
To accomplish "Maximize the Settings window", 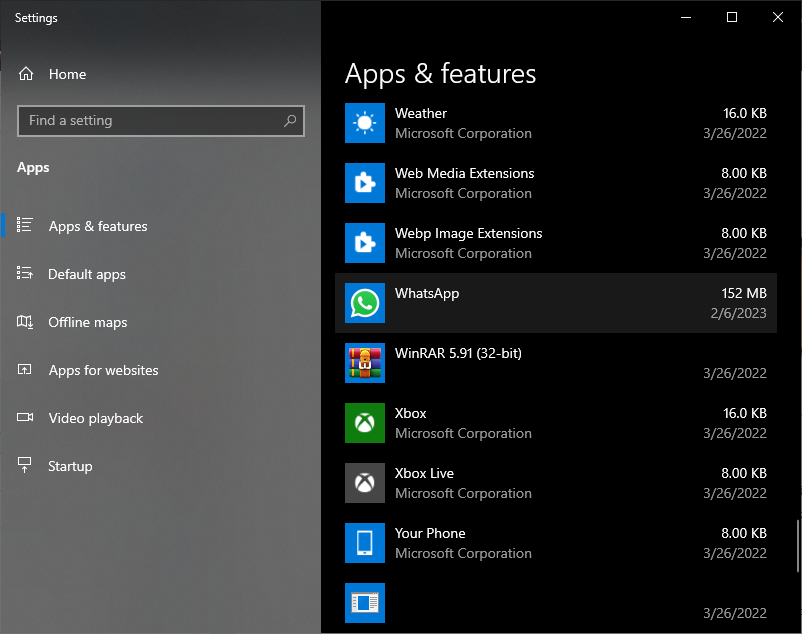I will 732,17.
